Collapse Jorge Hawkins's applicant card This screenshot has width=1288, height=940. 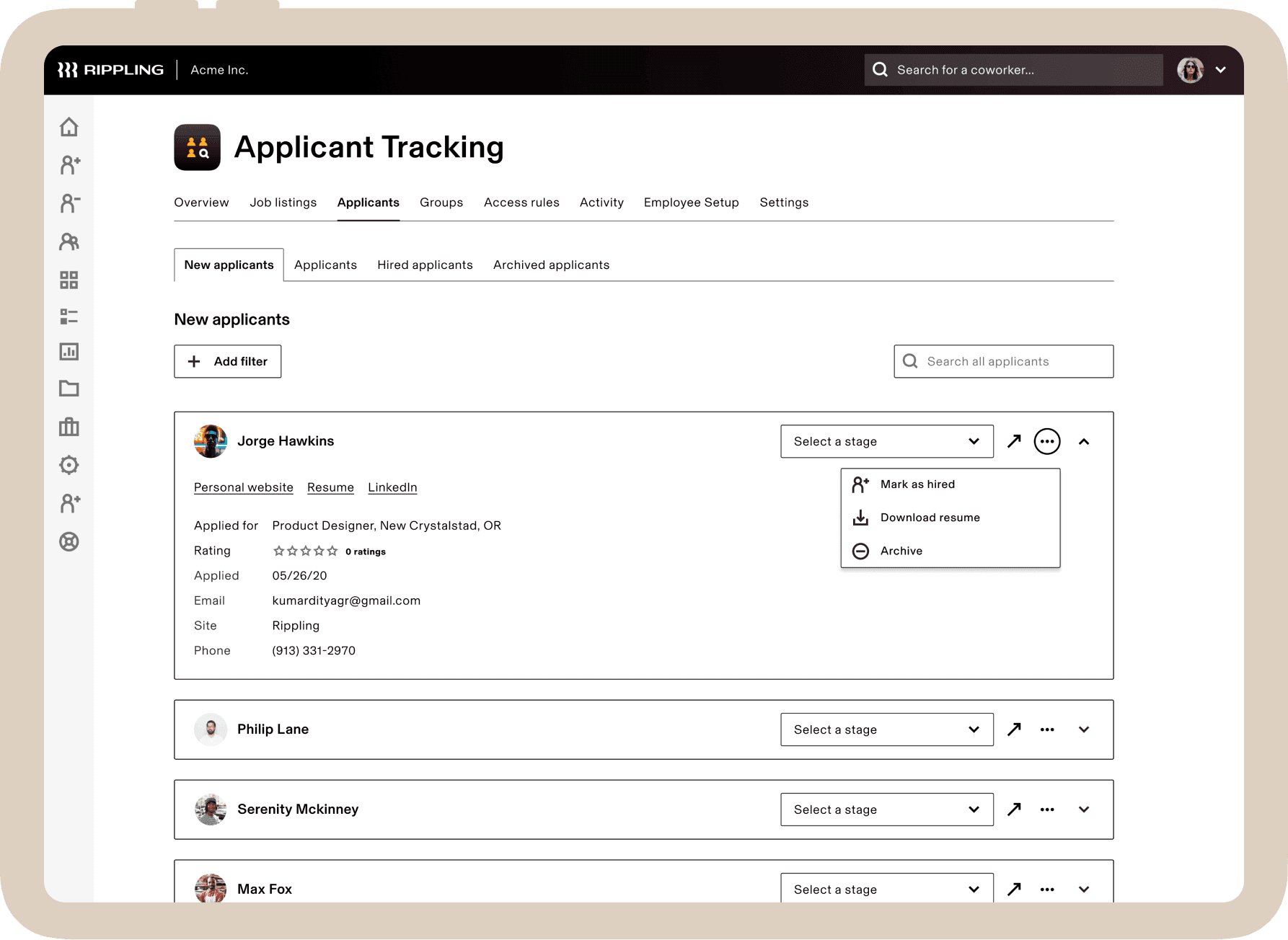[x=1084, y=441]
